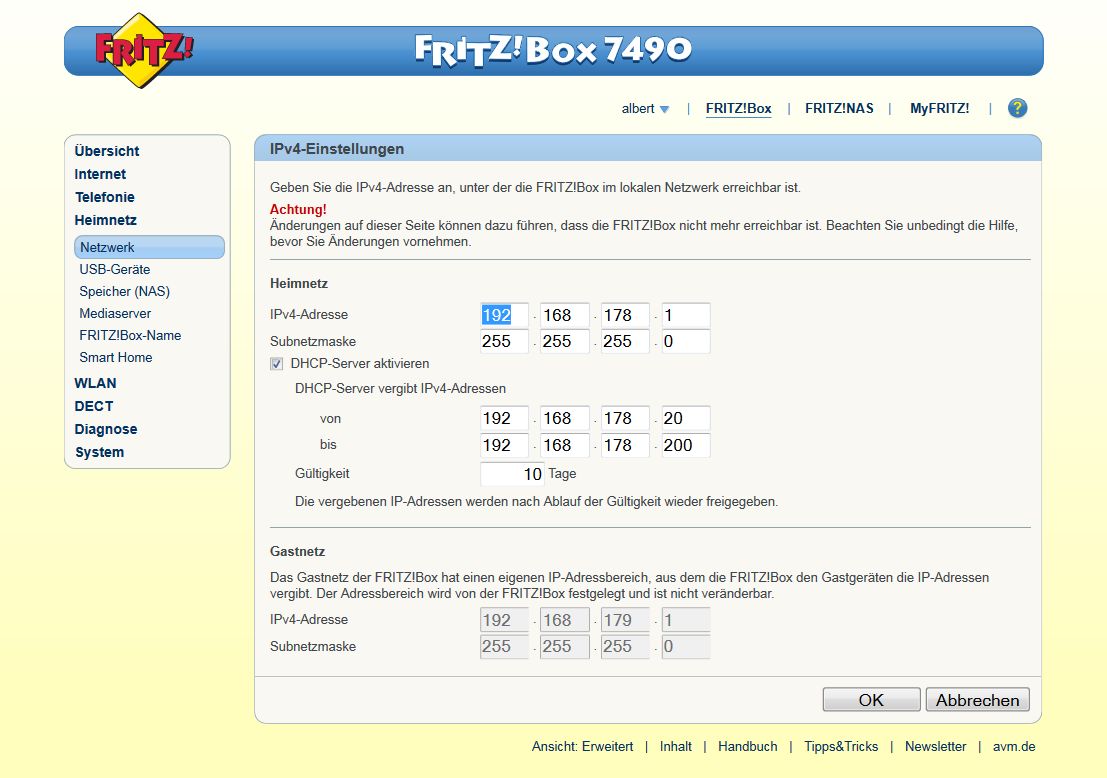This screenshot has width=1107, height=778.
Task: Focus Heimnetz IPv4-Adresse first octet 192
Action: click(x=504, y=315)
